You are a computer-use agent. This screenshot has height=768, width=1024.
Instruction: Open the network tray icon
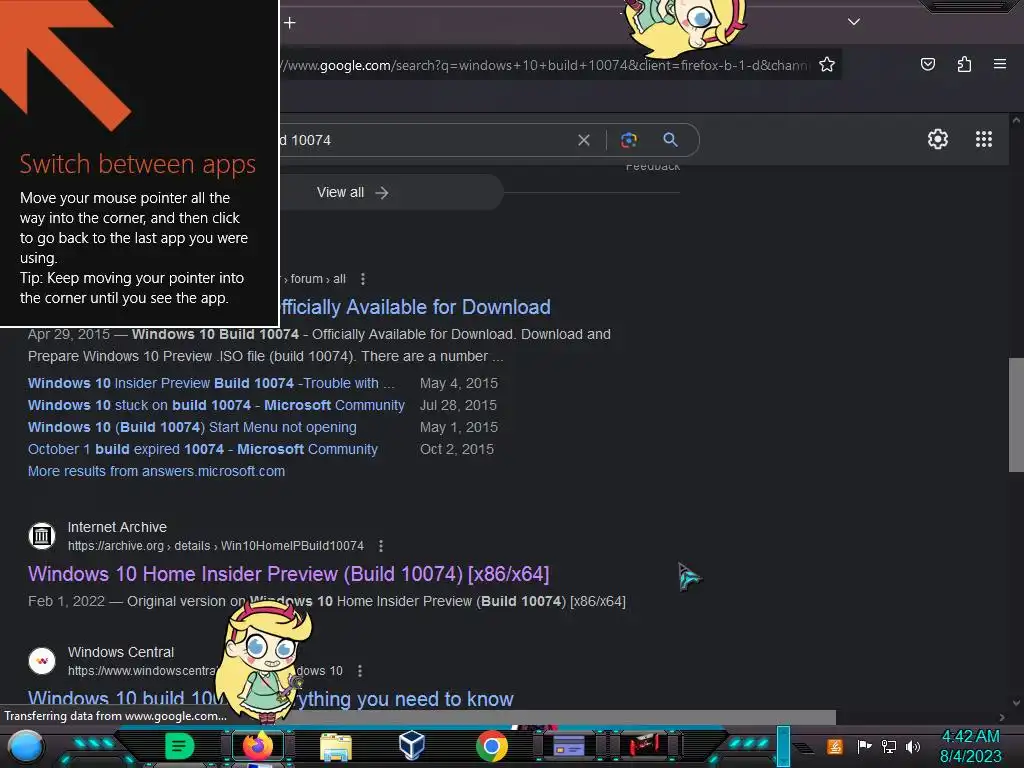coord(888,746)
